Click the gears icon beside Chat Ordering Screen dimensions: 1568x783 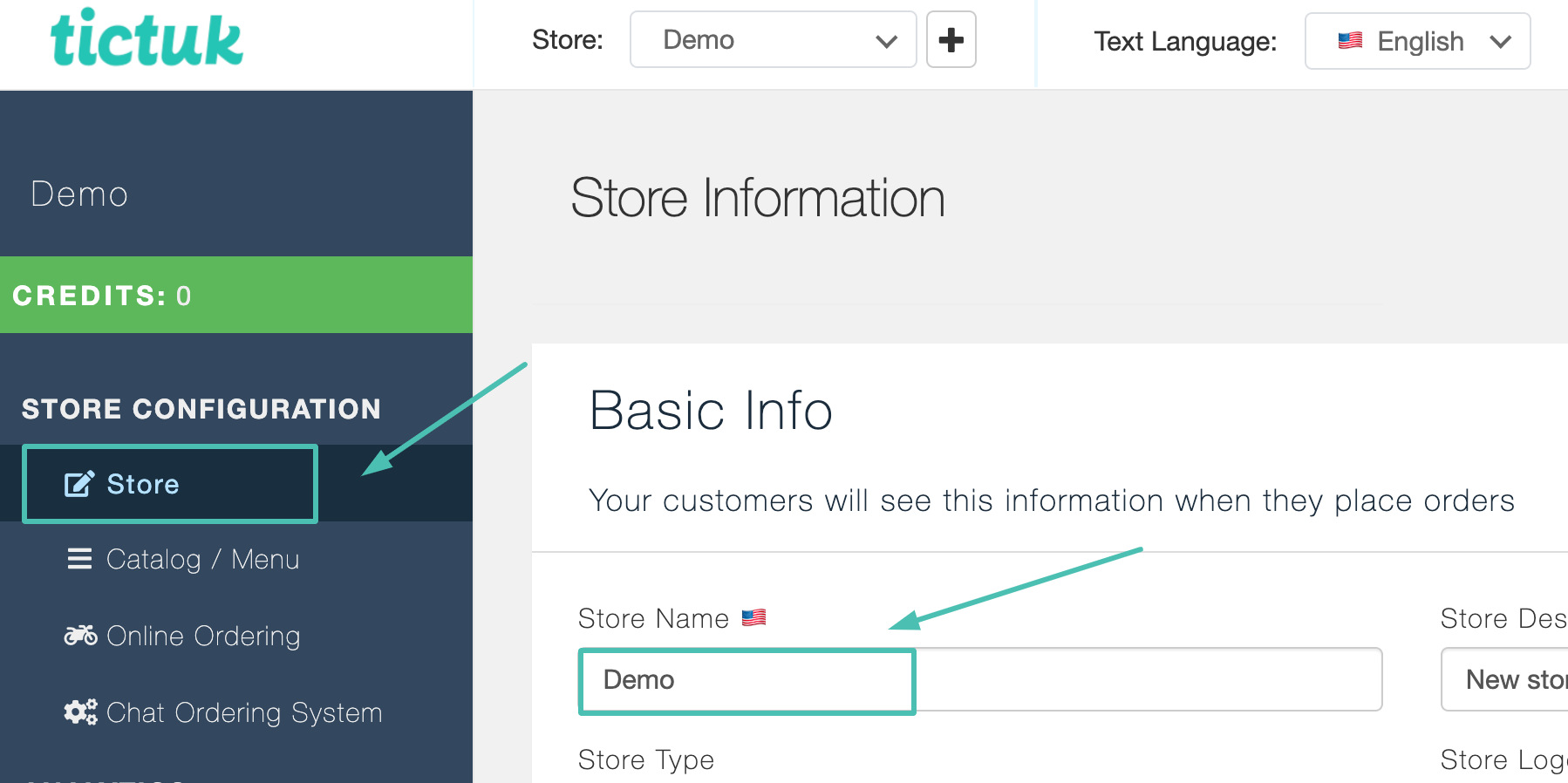80,712
